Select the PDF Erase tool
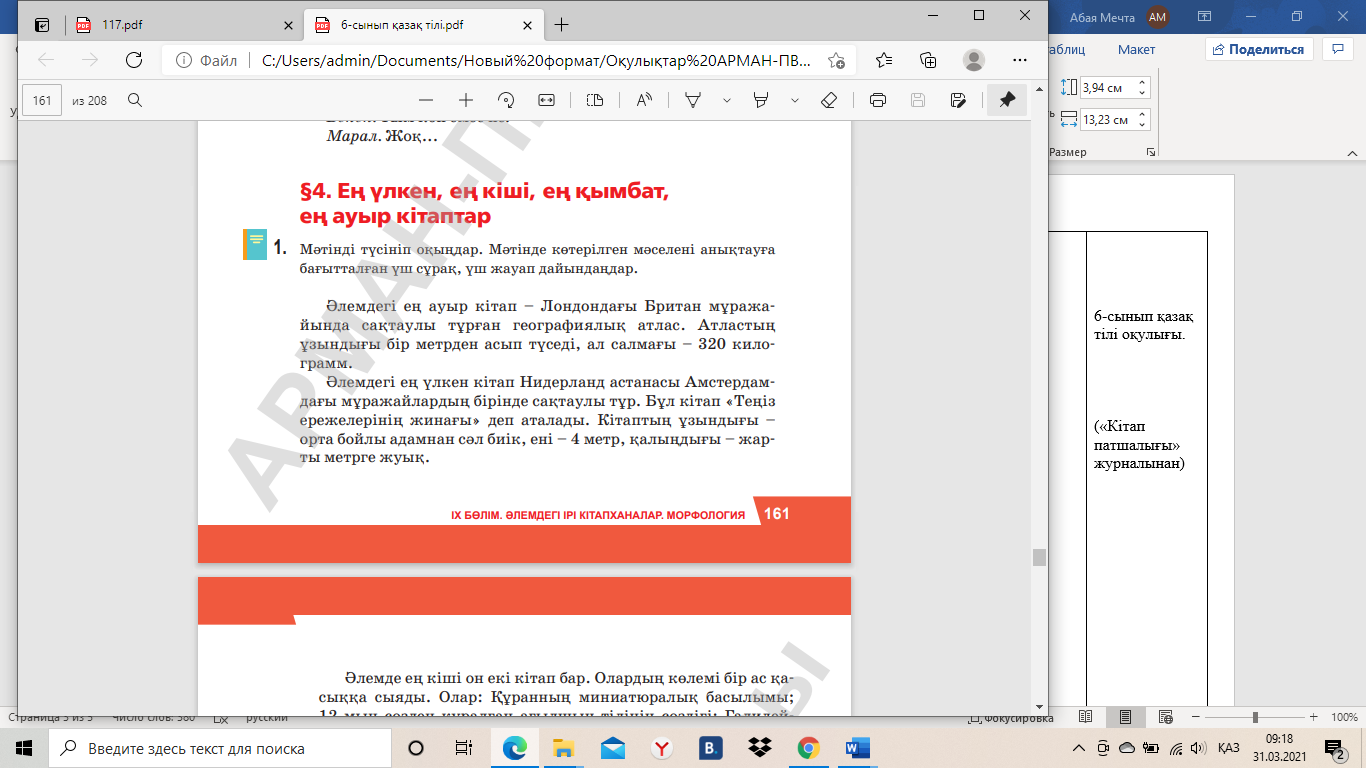 click(x=829, y=100)
